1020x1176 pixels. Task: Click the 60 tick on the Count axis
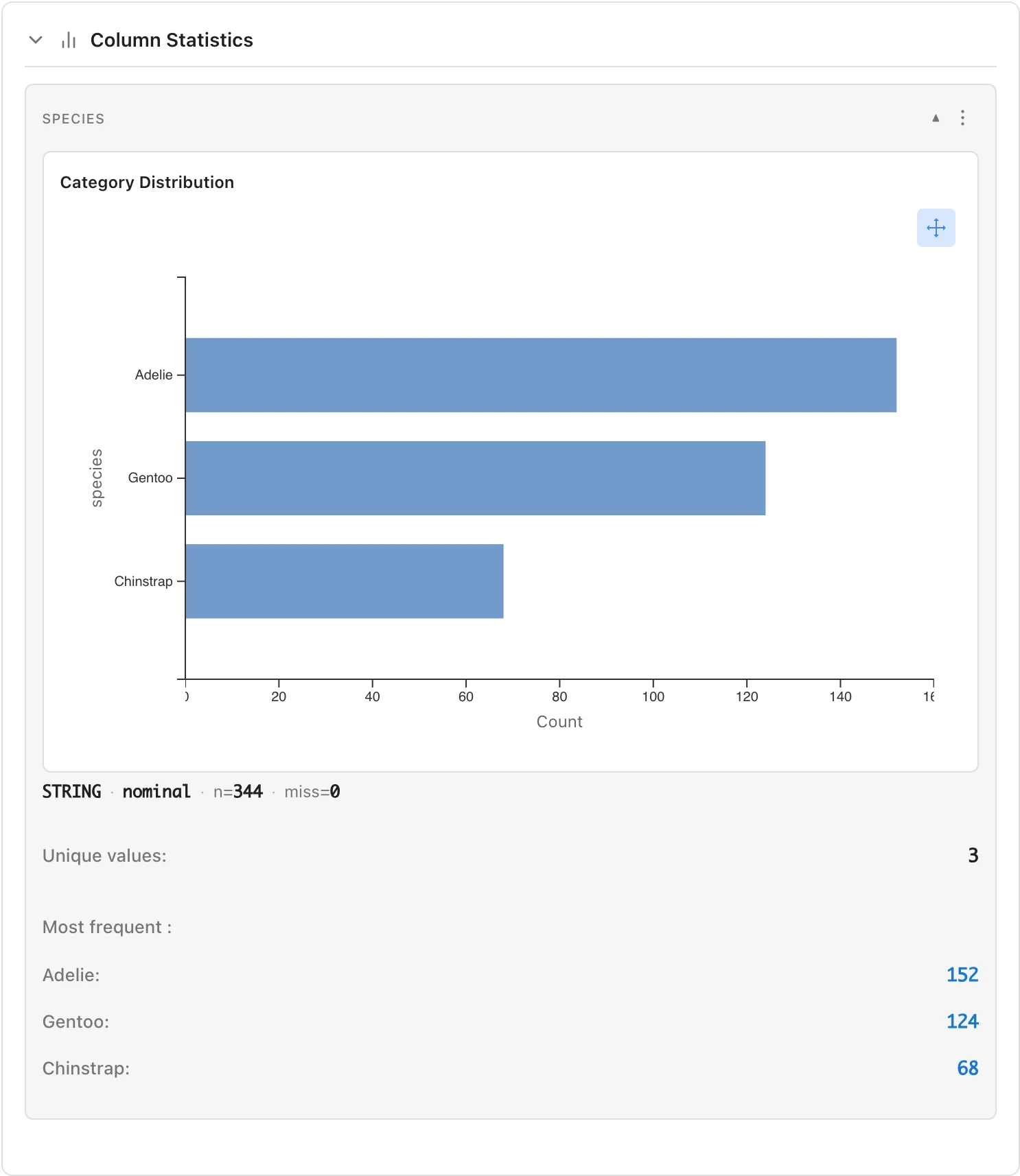point(466,696)
